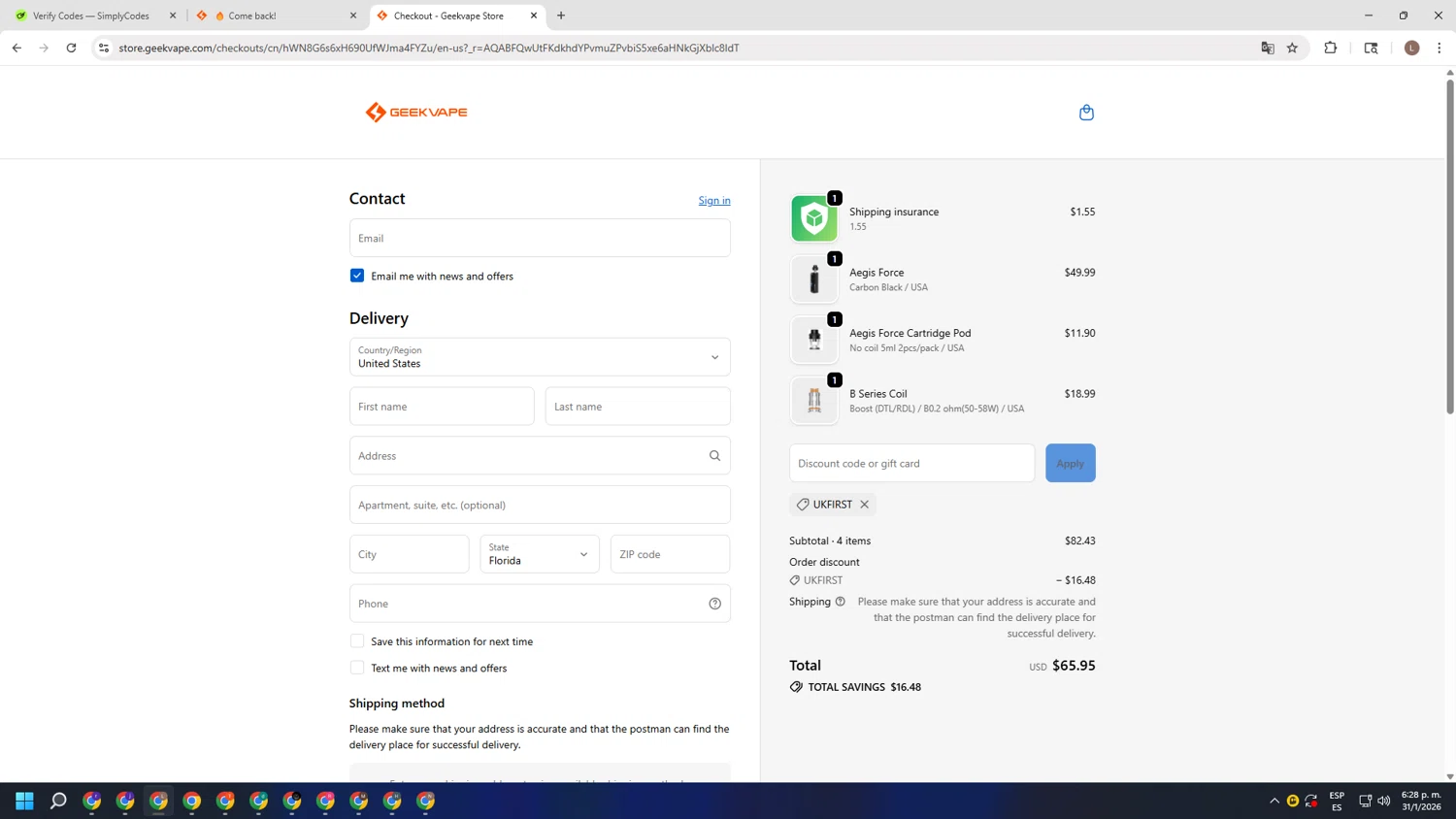Remove the UKFIRST discount code tag
Viewport: 1456px width, 819px height.
coord(864,505)
